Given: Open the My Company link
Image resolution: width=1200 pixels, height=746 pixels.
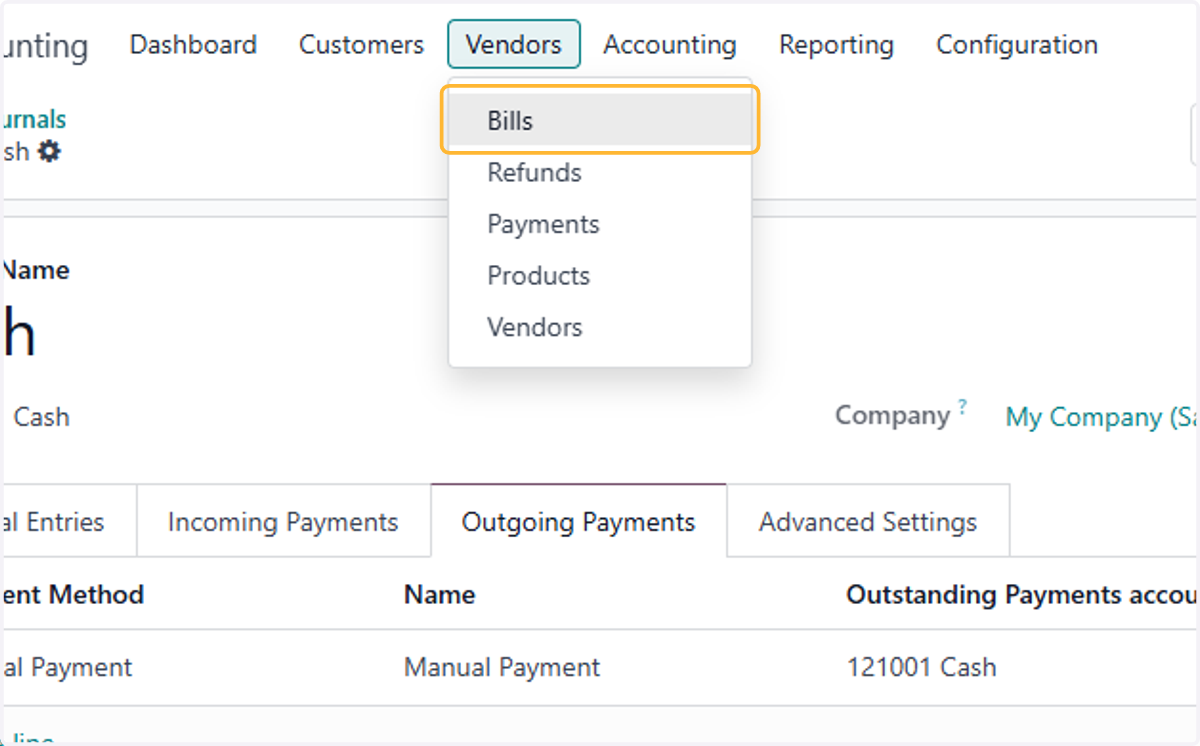Looking at the screenshot, I should (1102, 417).
